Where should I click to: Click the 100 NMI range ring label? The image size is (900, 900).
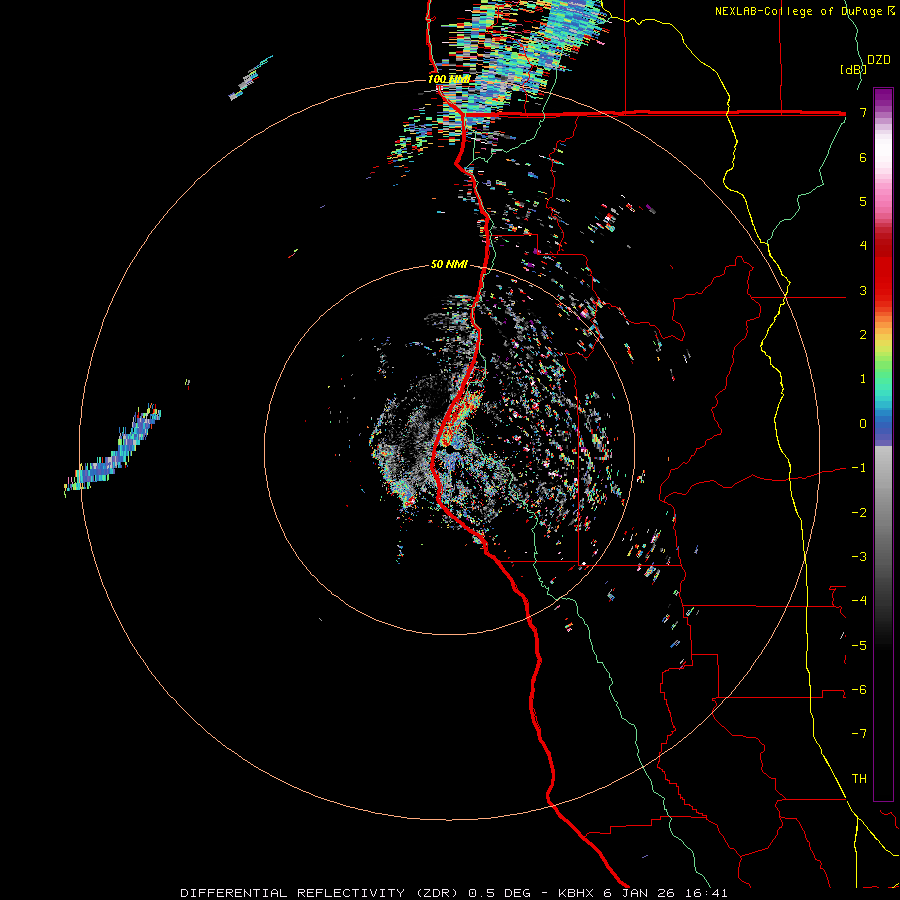click(x=449, y=79)
